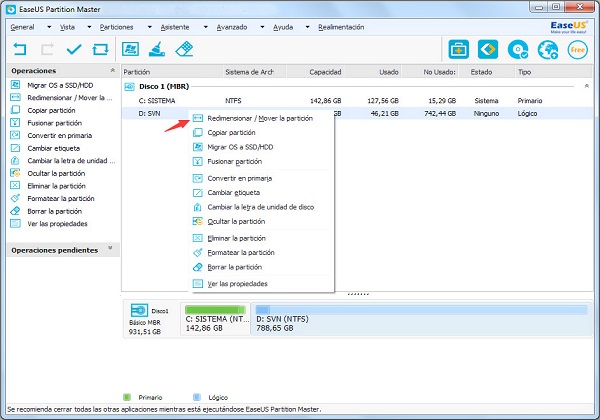Click the 127,56 GB used value

tap(383, 101)
